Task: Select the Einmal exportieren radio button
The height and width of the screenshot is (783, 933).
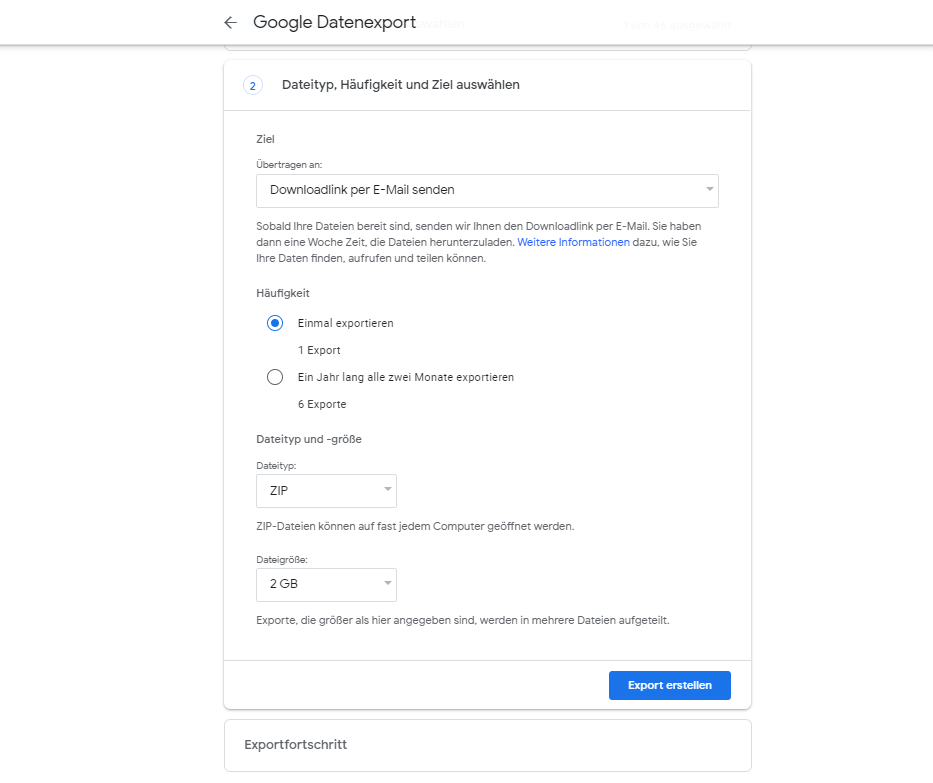Action: click(275, 323)
